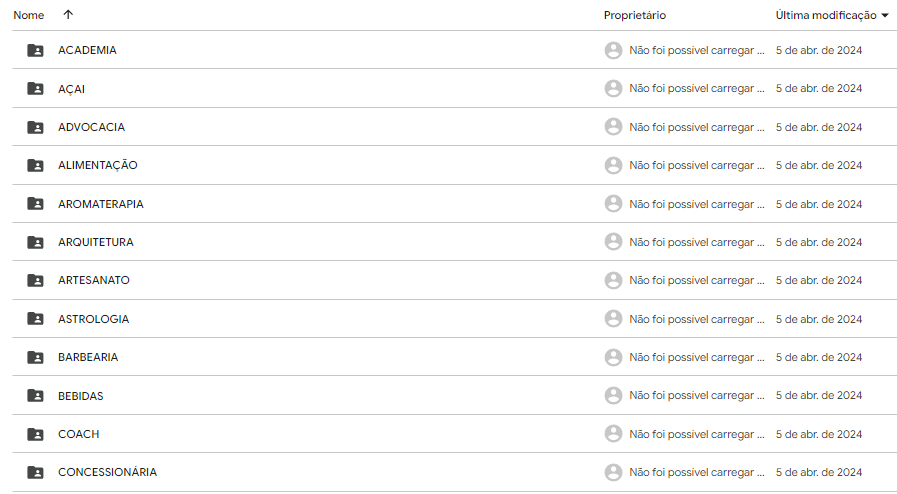The height and width of the screenshot is (494, 897).
Task: Click the modified date in ACADEMIA row
Action: click(818, 50)
